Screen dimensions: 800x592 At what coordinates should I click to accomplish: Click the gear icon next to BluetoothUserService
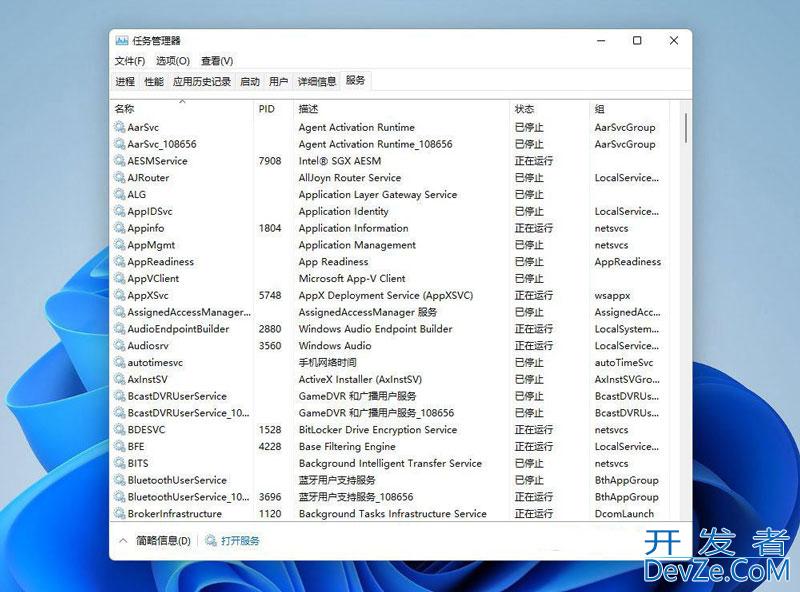pyautogui.click(x=119, y=480)
